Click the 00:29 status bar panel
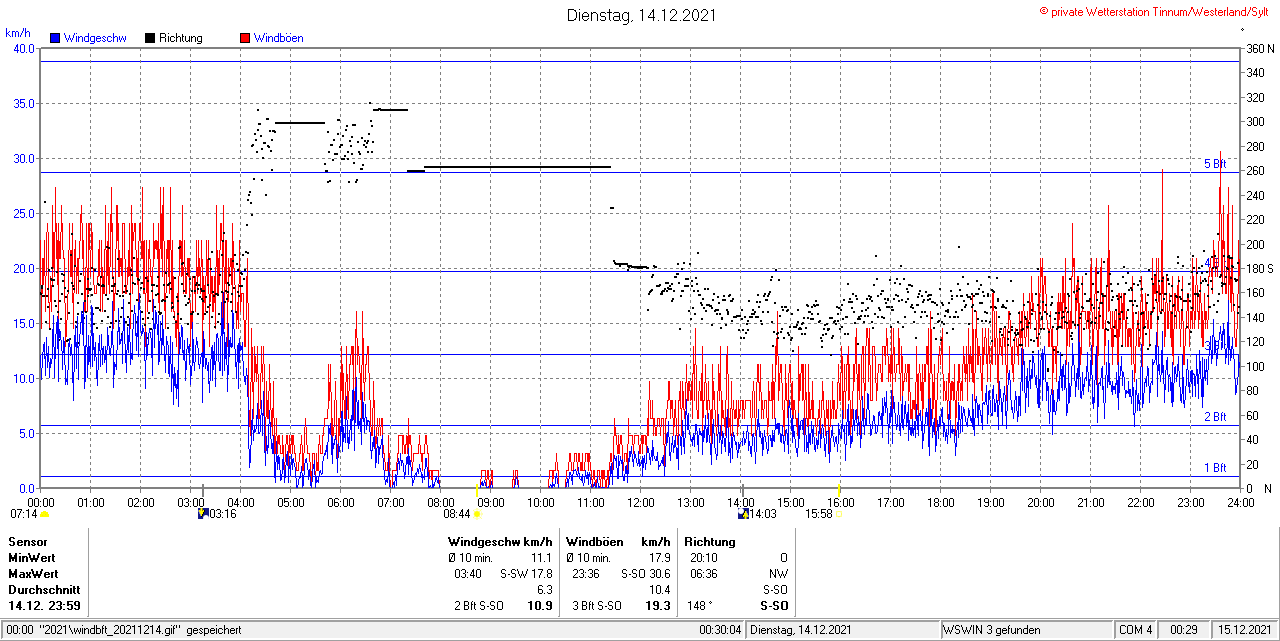This screenshot has width=1280, height=641. (x=1184, y=630)
